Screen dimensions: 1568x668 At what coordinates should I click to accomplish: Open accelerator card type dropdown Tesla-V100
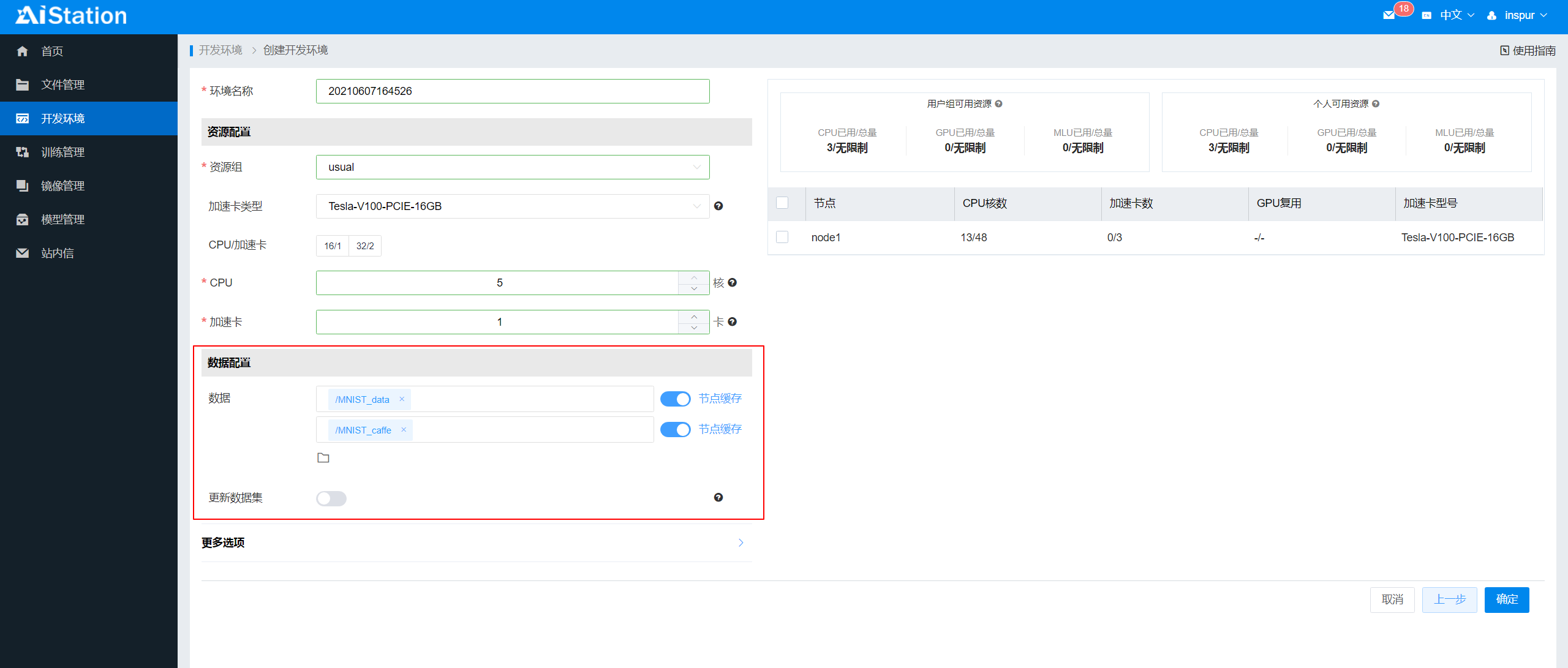[512, 206]
